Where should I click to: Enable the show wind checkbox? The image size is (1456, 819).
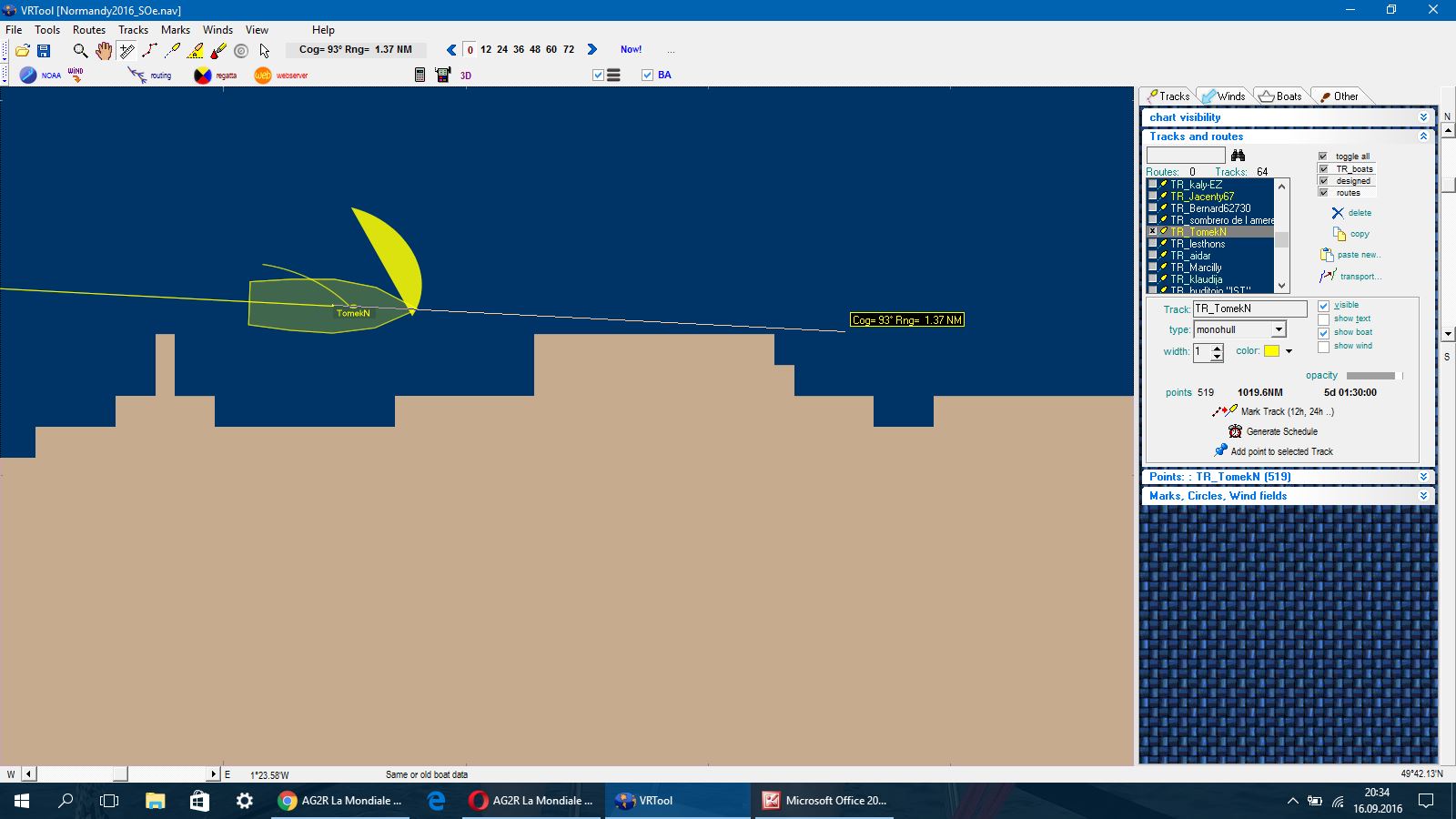pyautogui.click(x=1324, y=347)
